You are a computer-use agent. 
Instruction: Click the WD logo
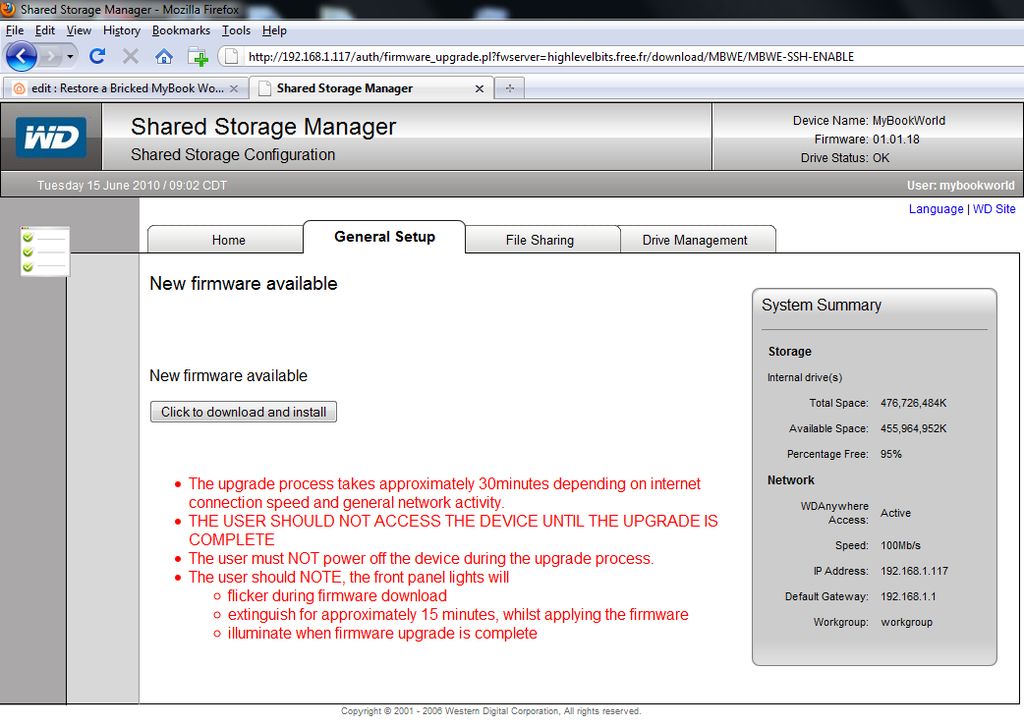coord(51,137)
